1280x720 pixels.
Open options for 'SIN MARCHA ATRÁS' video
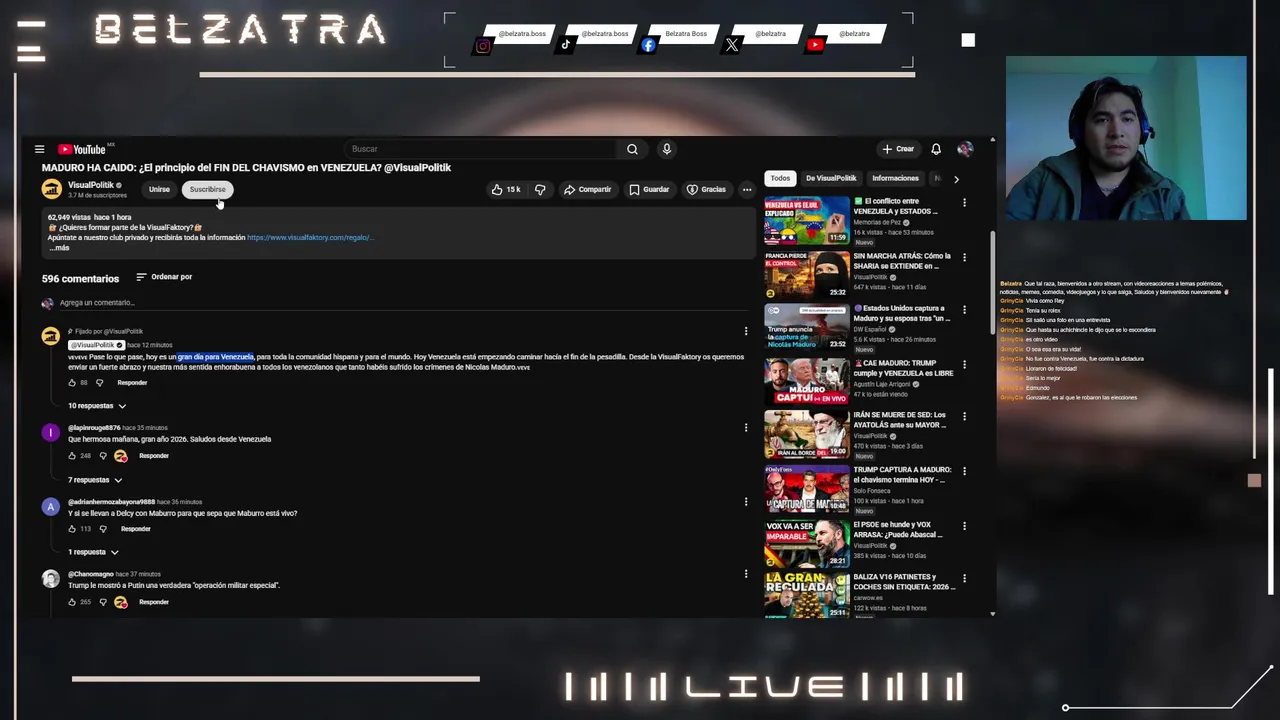point(964,257)
